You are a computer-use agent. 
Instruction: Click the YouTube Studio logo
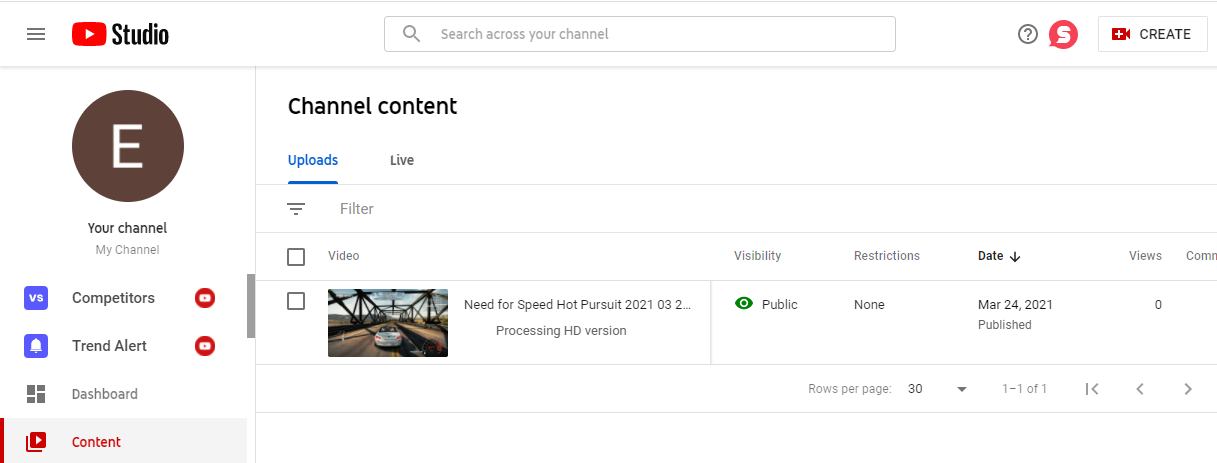pyautogui.click(x=120, y=34)
